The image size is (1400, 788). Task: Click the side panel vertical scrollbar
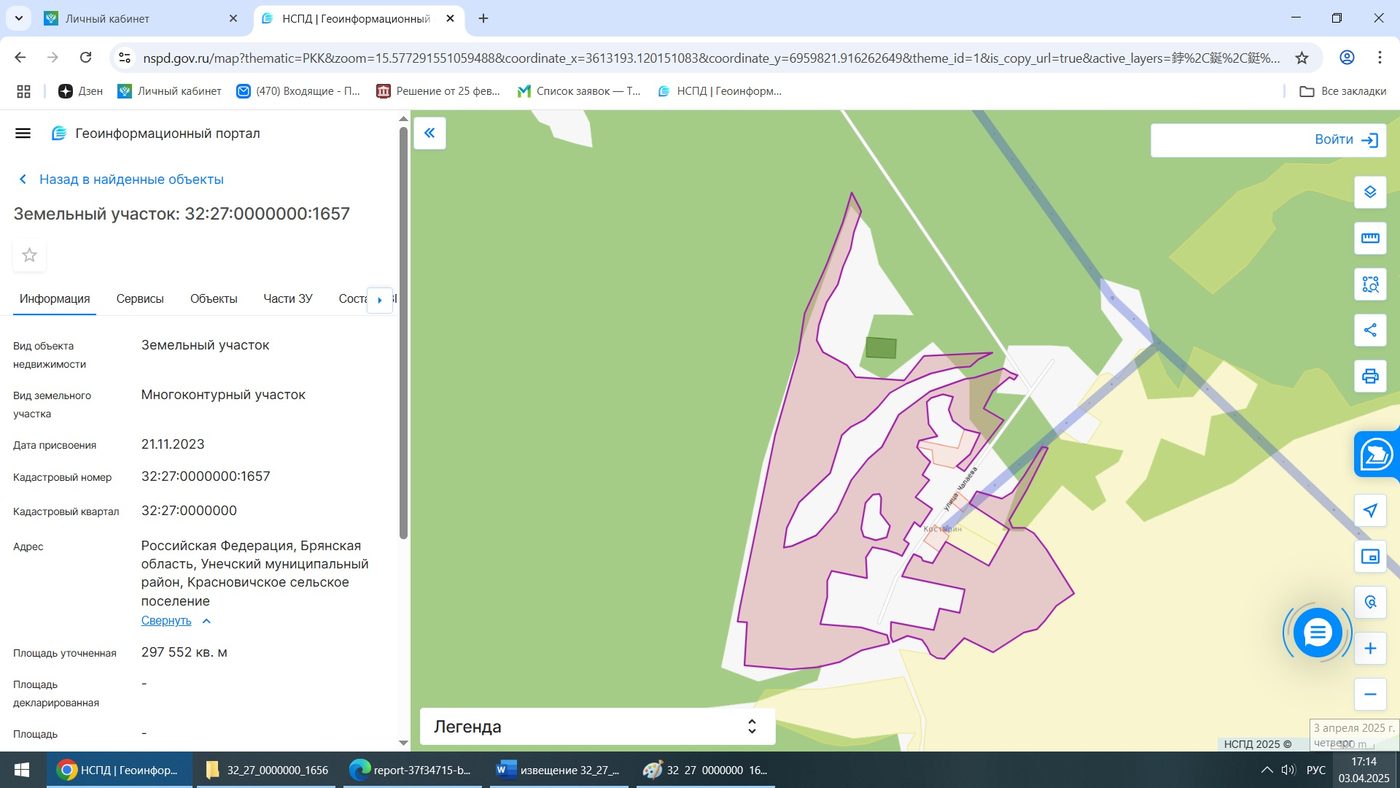404,334
